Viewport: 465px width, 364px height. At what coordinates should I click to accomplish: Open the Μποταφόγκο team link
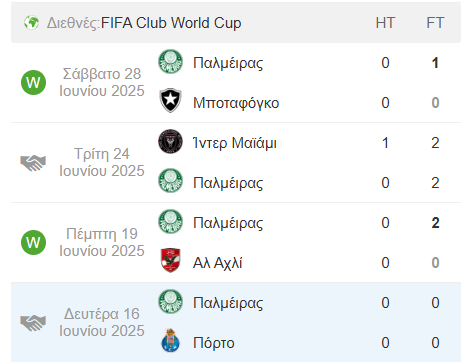click(236, 103)
